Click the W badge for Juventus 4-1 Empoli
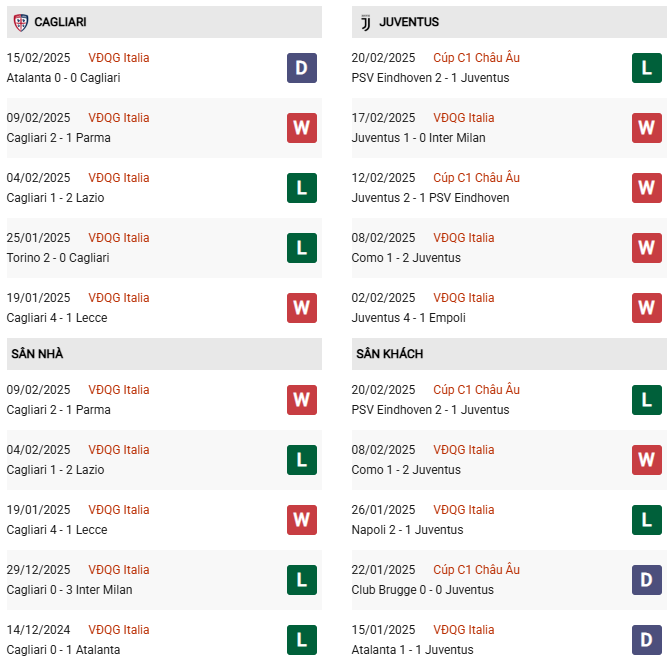668x660 pixels. (646, 308)
